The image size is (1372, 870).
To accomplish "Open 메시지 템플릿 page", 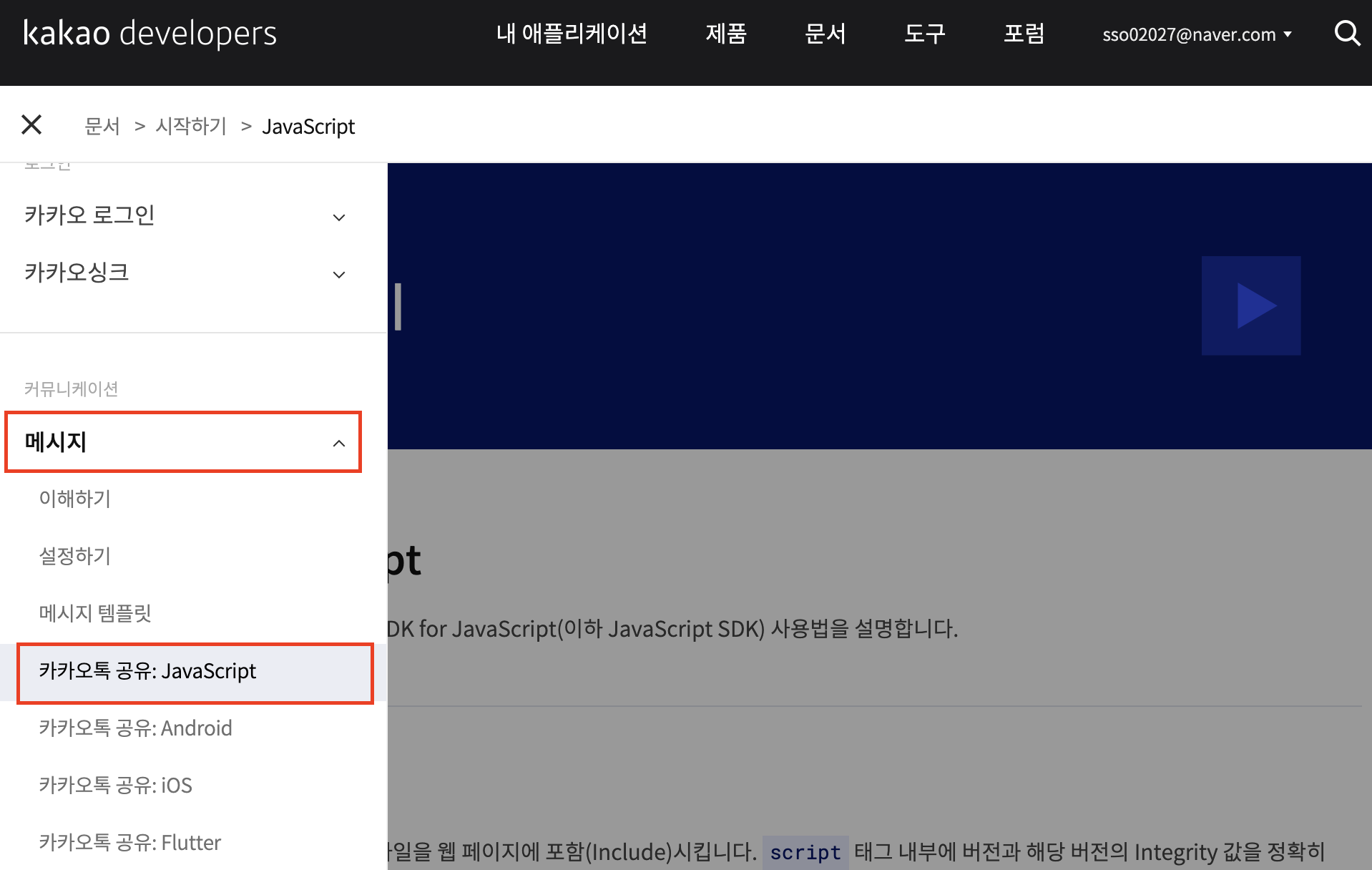I will pyautogui.click(x=95, y=612).
